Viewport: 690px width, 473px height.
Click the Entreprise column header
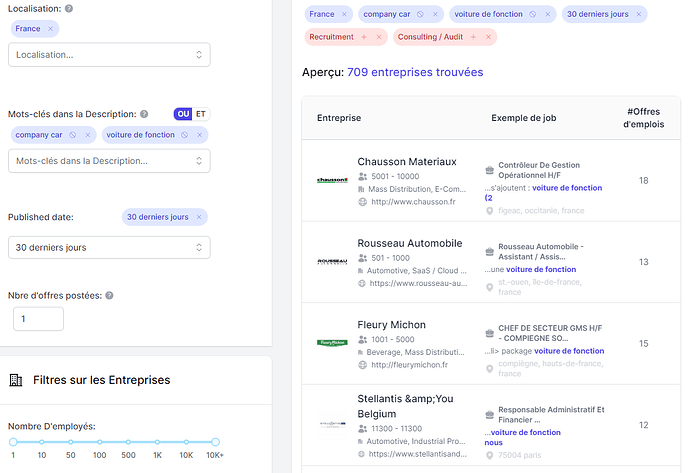[339, 118]
